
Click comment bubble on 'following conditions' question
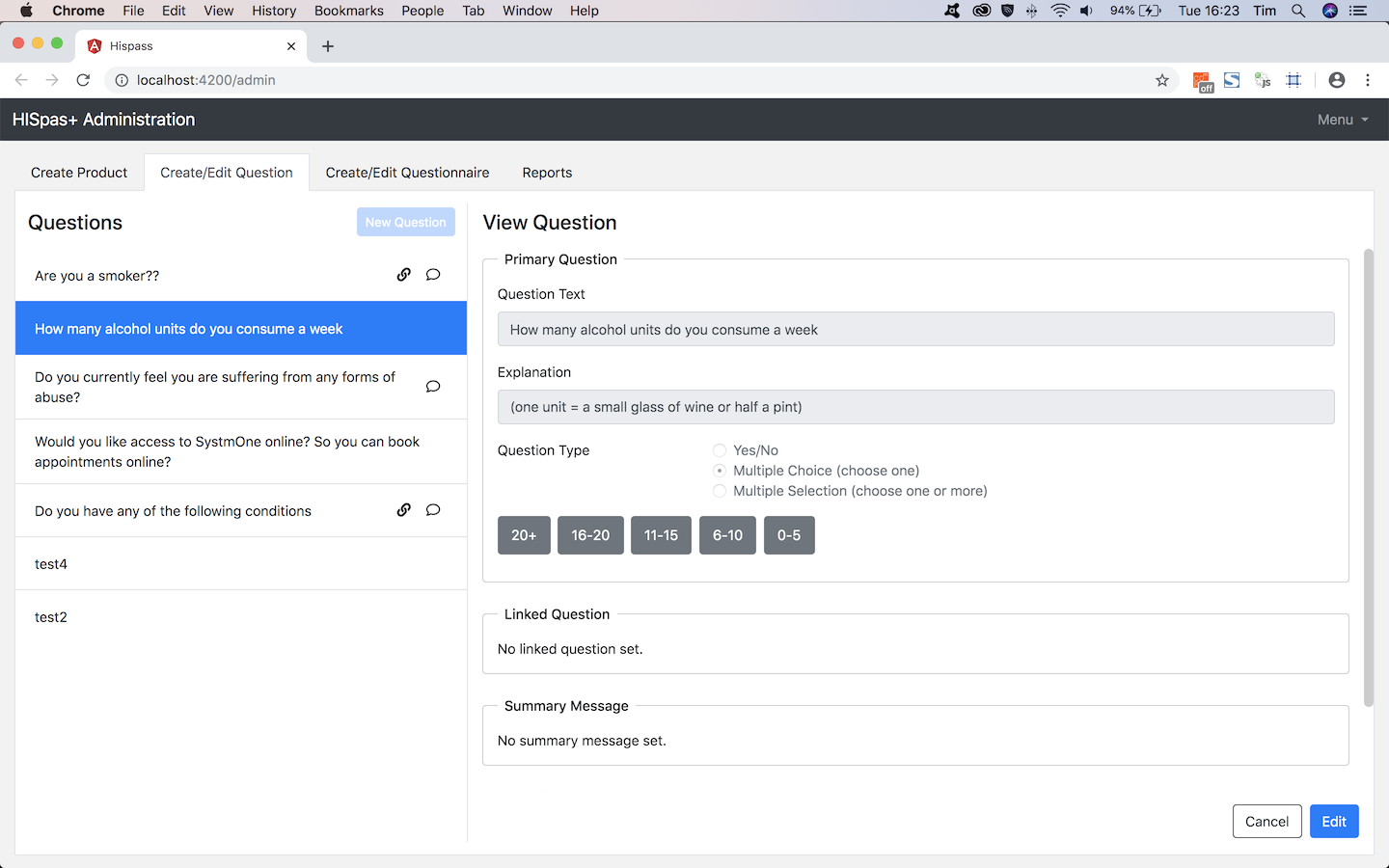(x=433, y=510)
